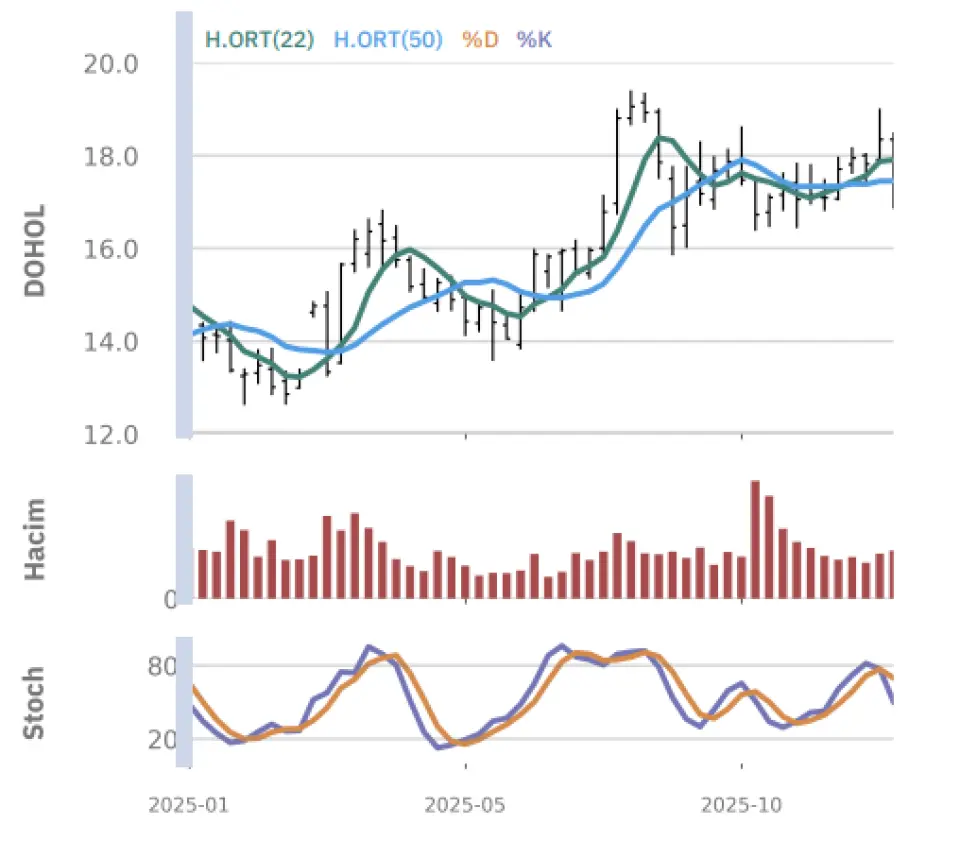Select the tallest bar in Hacim panel
The height and width of the screenshot is (841, 960).
(755, 540)
